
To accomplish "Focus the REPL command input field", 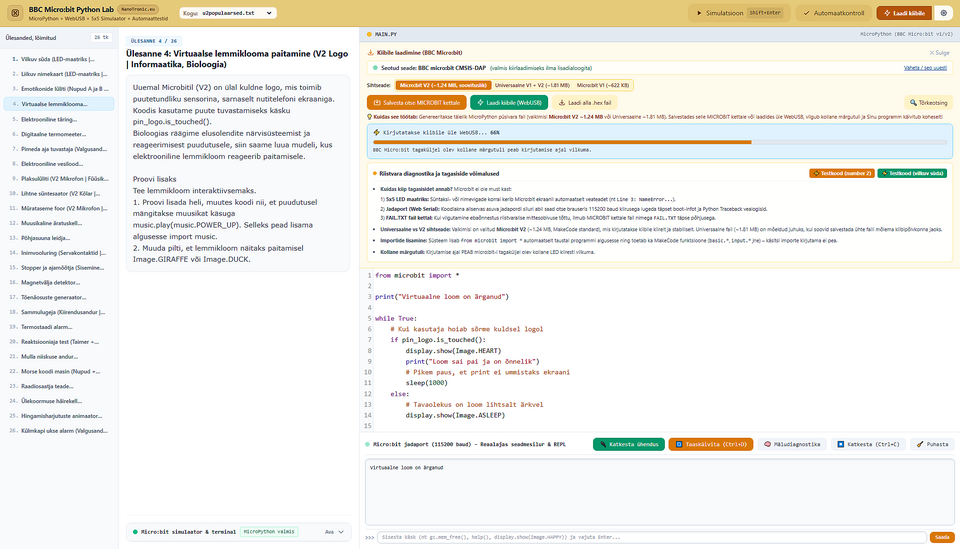I will coord(651,537).
